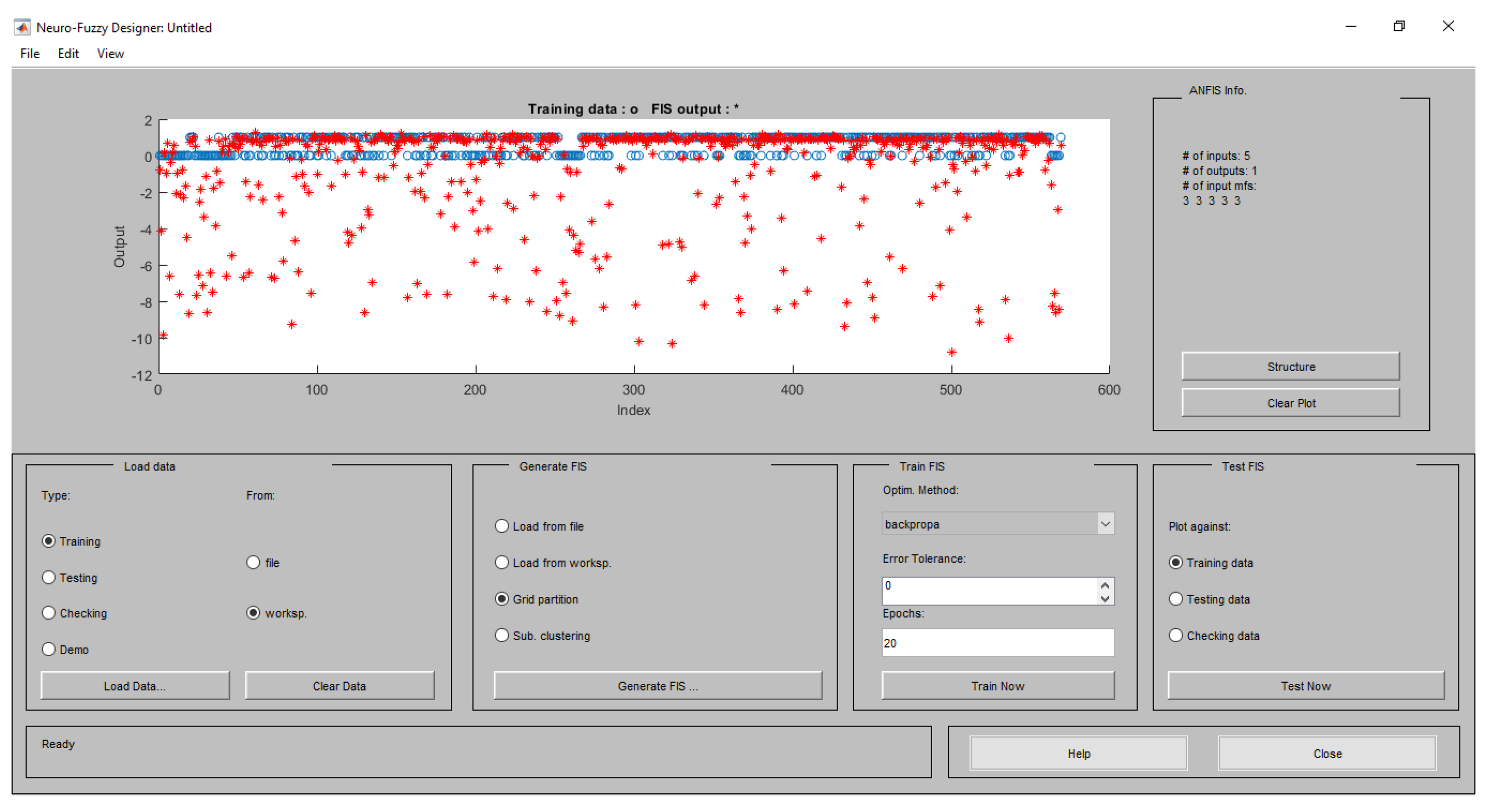Click the Epochs input field

click(997, 643)
